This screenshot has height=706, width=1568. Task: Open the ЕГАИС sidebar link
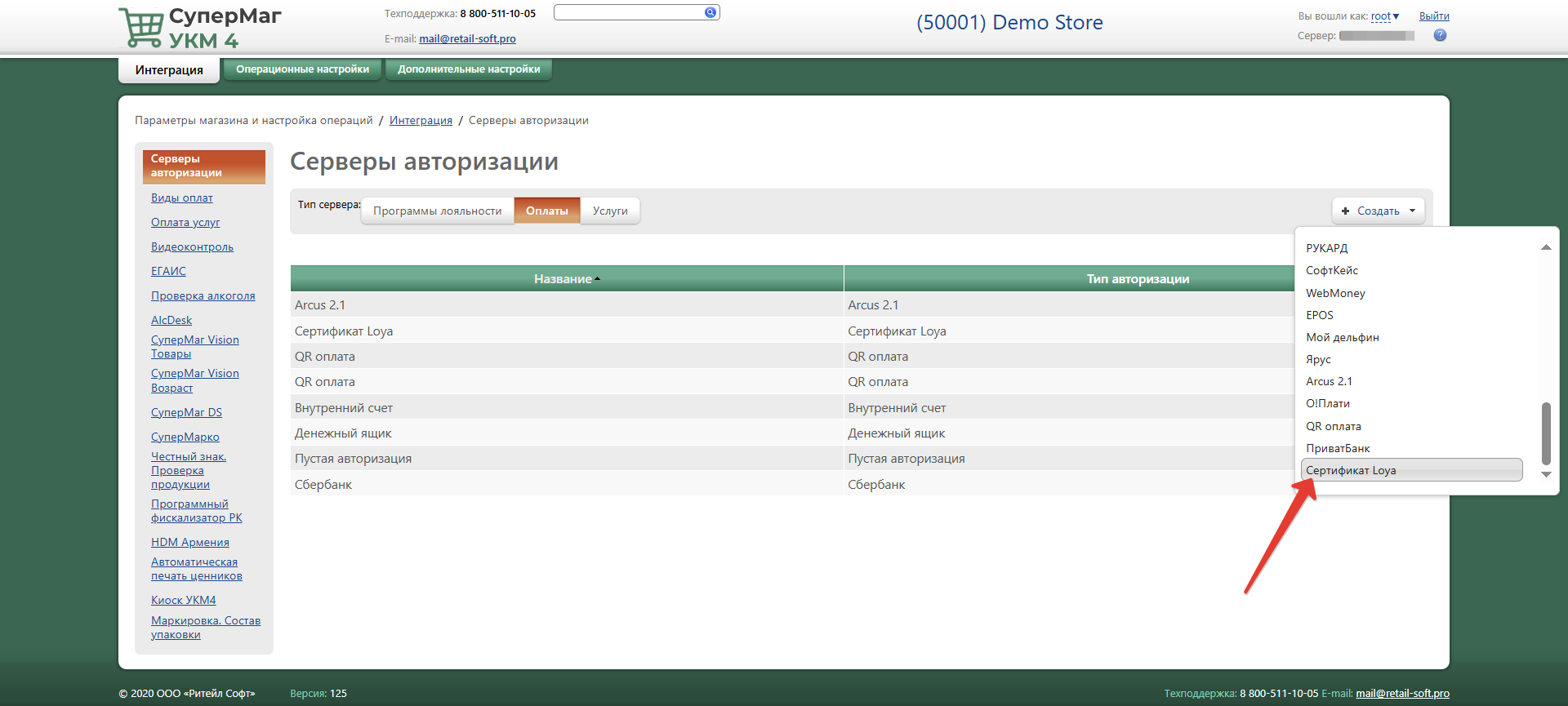[x=168, y=272]
